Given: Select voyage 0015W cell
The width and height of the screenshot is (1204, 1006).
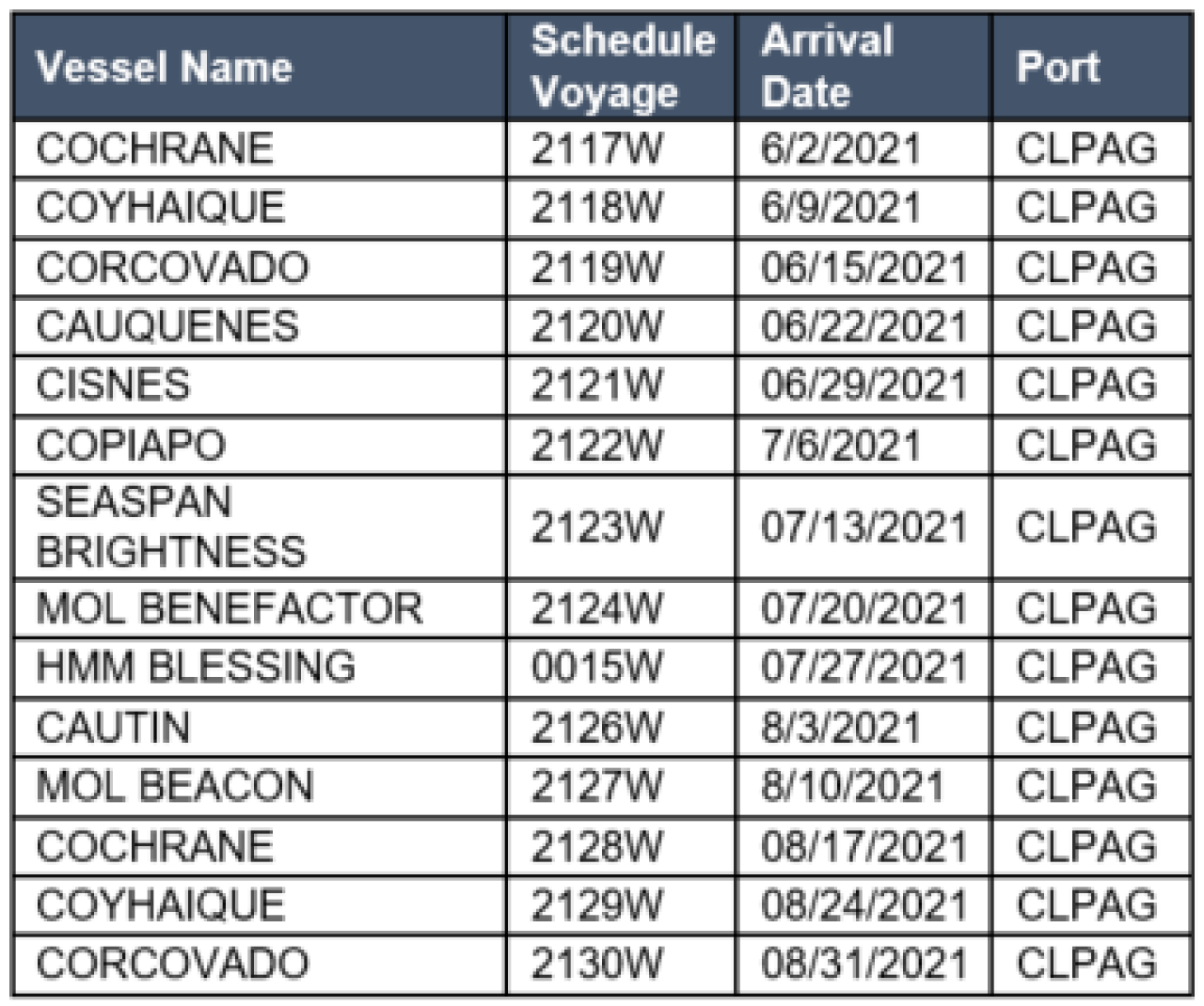Looking at the screenshot, I should pos(622,667).
